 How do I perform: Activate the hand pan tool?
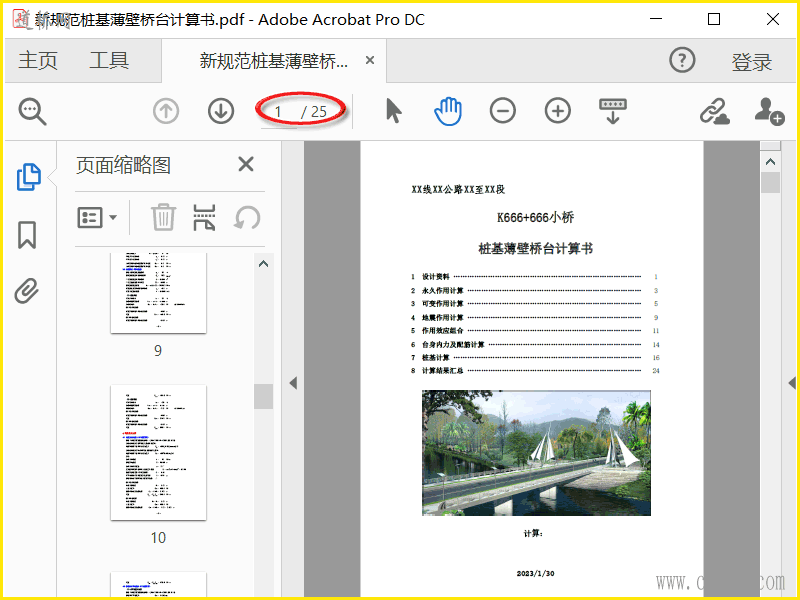pos(448,111)
